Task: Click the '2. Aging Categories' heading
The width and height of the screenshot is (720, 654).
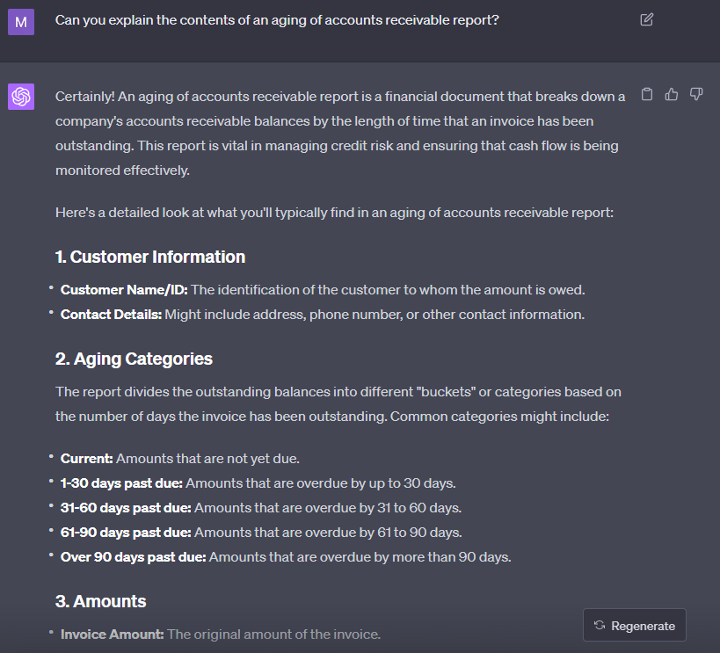Action: 134,359
